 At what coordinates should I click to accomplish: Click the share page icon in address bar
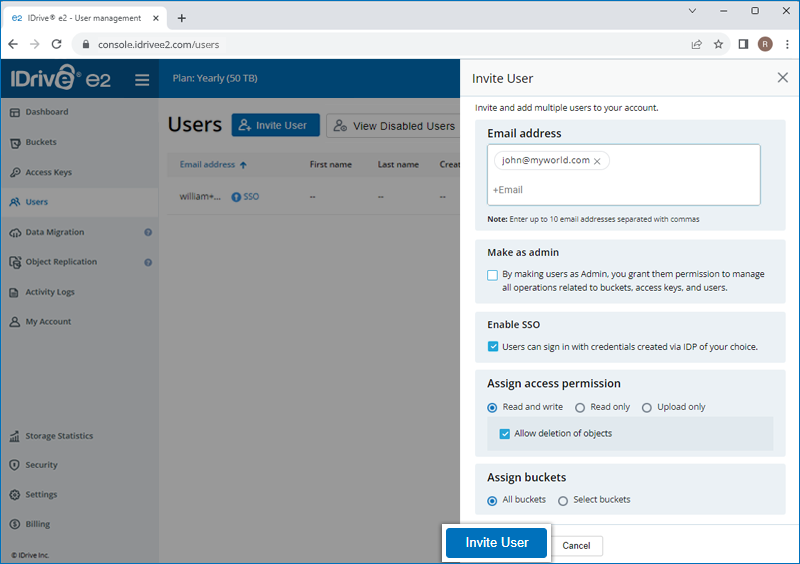coord(696,44)
